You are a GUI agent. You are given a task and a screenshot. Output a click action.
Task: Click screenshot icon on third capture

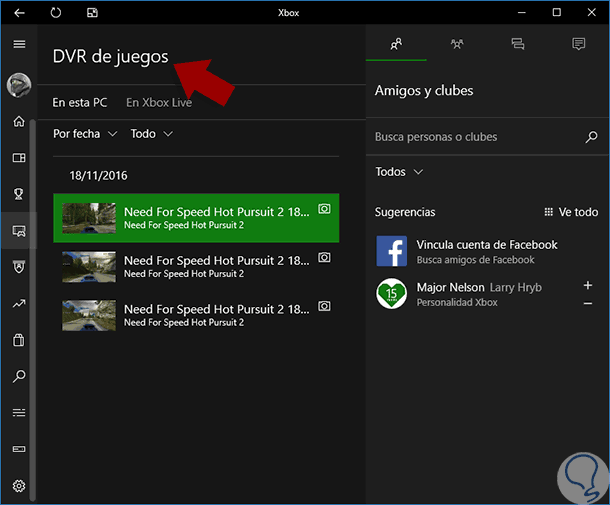[324, 306]
